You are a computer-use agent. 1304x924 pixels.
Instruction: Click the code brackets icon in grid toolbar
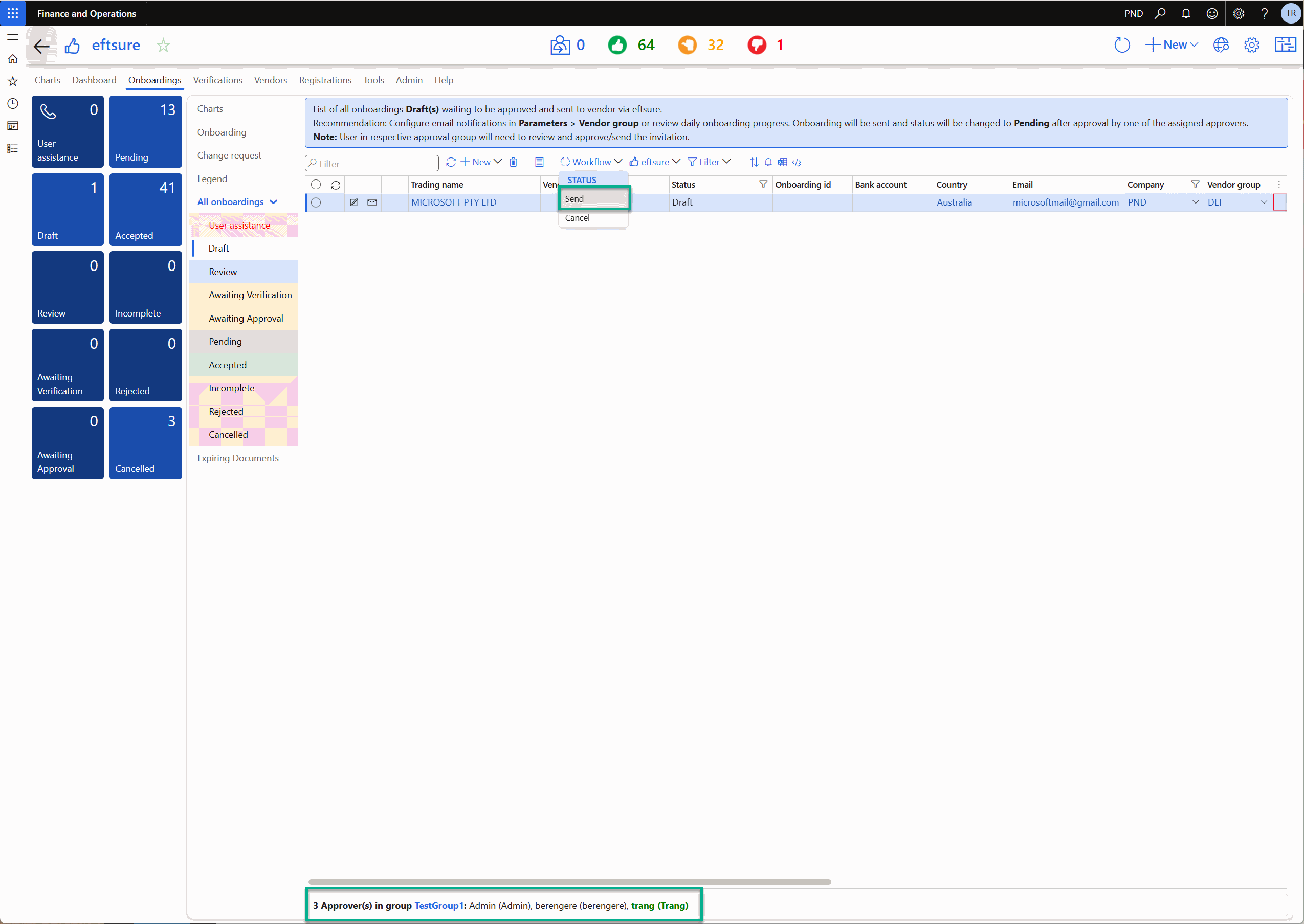click(x=797, y=162)
